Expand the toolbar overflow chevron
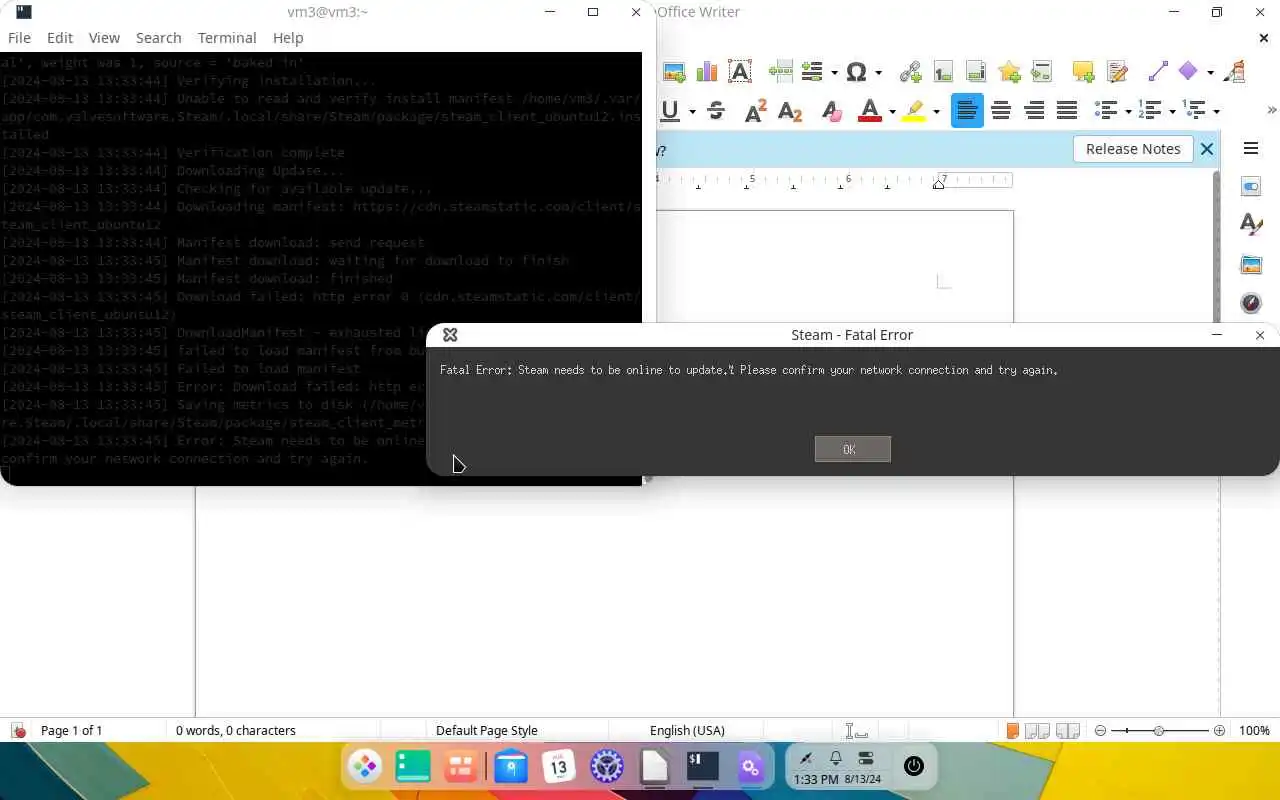The width and height of the screenshot is (1280, 800). pos(1271,111)
